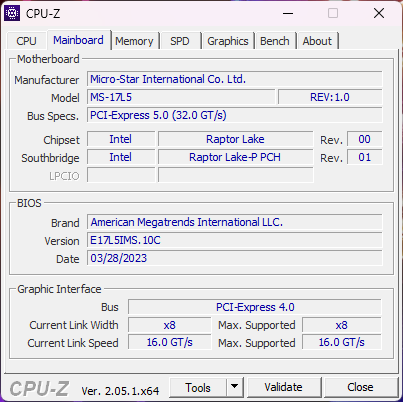
Task: Go to the SPD tab
Action: pyautogui.click(x=180, y=41)
